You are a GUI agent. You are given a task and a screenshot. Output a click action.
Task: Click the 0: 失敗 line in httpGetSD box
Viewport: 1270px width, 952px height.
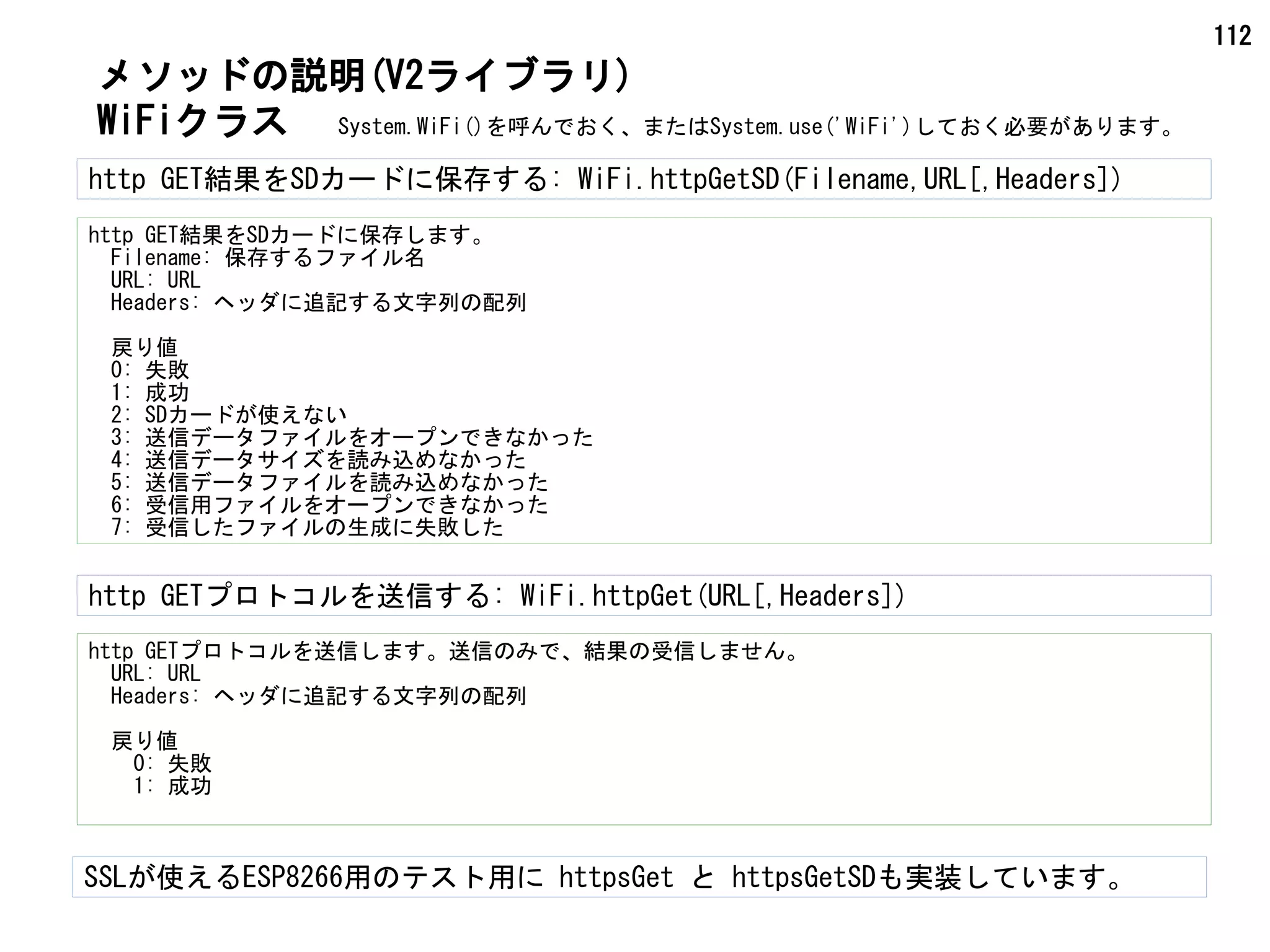point(149,370)
